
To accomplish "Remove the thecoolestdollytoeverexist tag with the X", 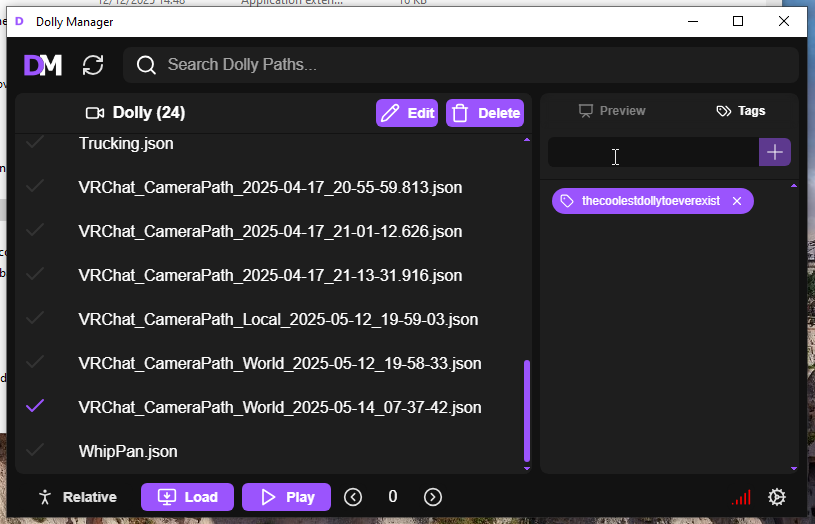I will [x=737, y=201].
